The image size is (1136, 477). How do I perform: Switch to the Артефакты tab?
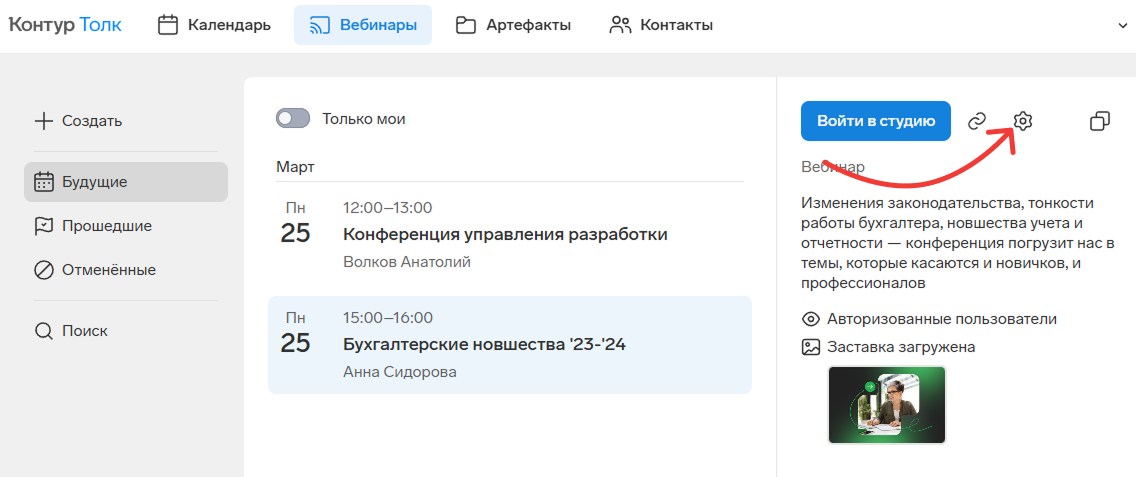tap(514, 25)
